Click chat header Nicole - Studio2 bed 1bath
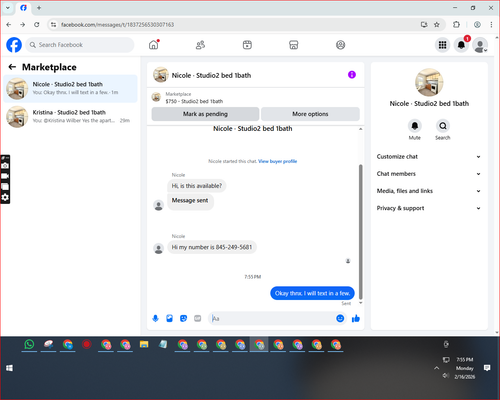This screenshot has width=500, height=400. [x=211, y=75]
